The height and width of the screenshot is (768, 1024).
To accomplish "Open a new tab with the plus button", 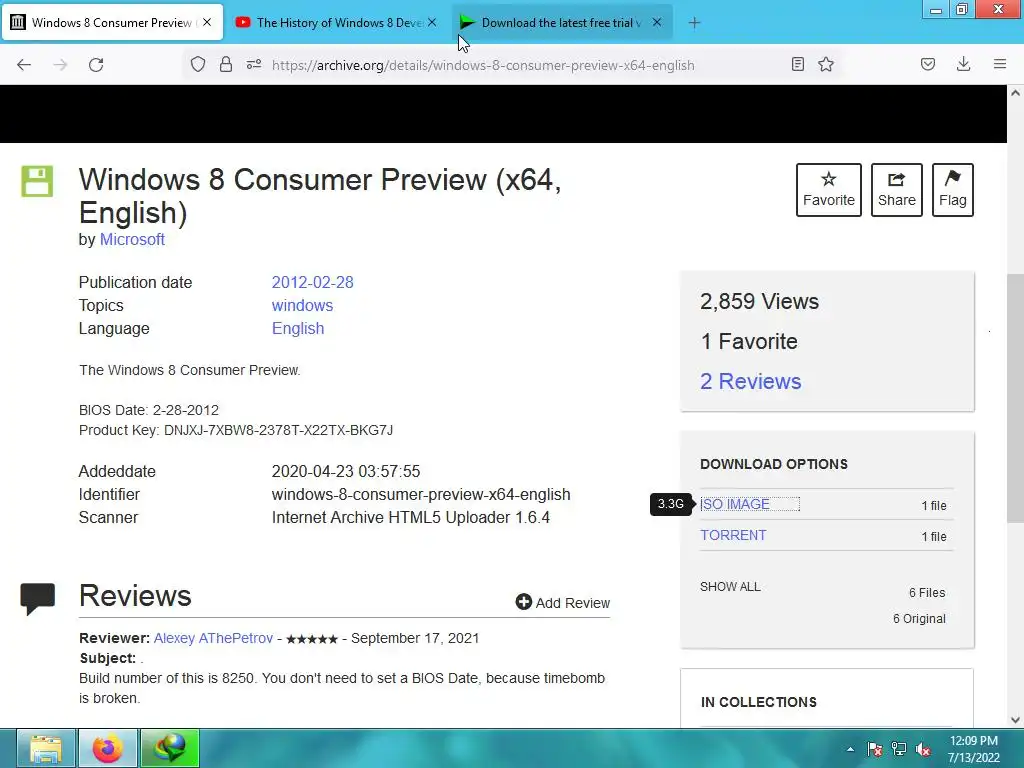I will coord(694,23).
